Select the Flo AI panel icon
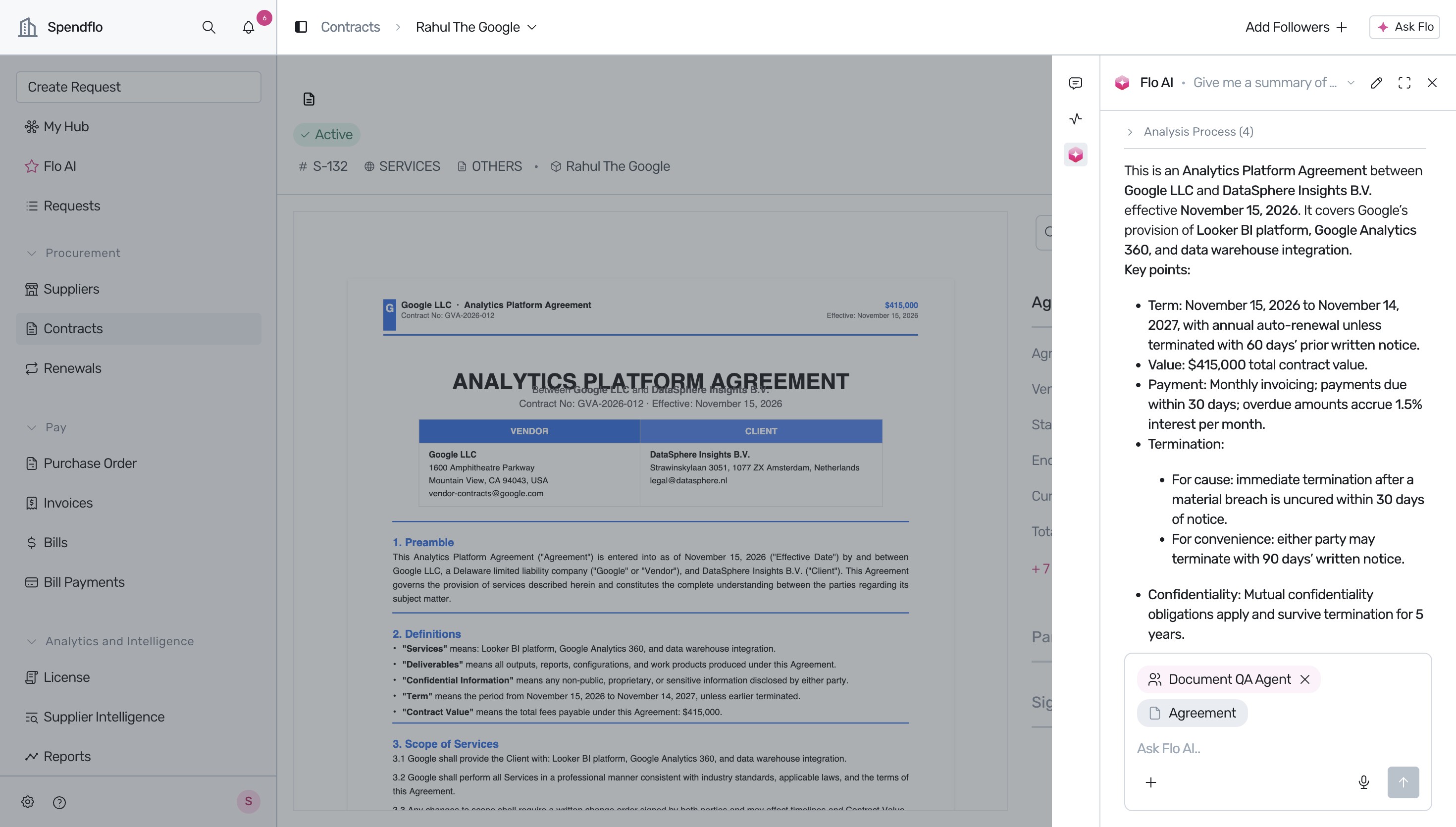 1076,155
